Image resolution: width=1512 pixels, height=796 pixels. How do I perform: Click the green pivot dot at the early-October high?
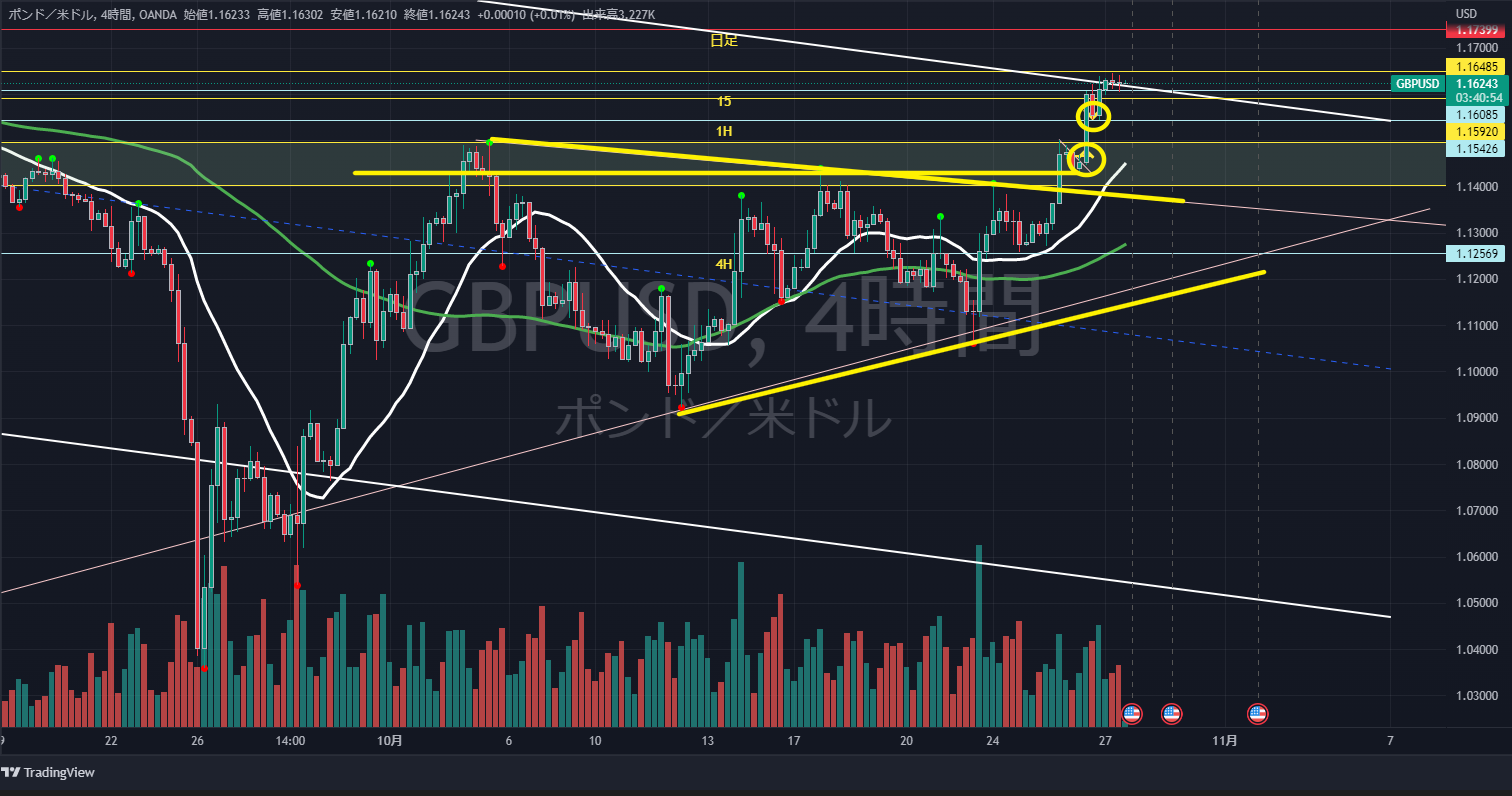tap(489, 143)
